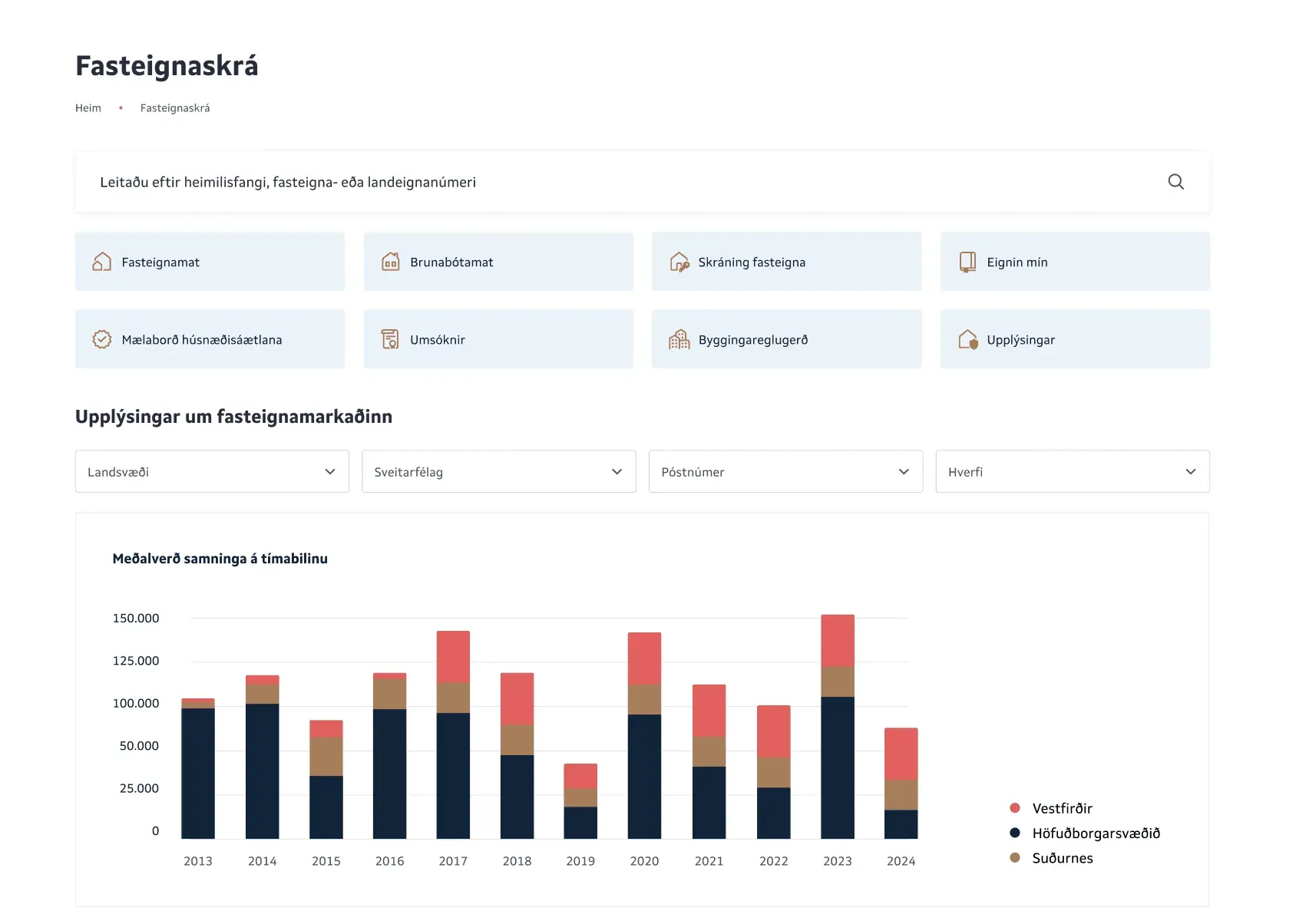Image resolution: width=1296 pixels, height=924 pixels.
Task: Click the 2023 bar in chart
Action: pyautogui.click(x=838, y=727)
